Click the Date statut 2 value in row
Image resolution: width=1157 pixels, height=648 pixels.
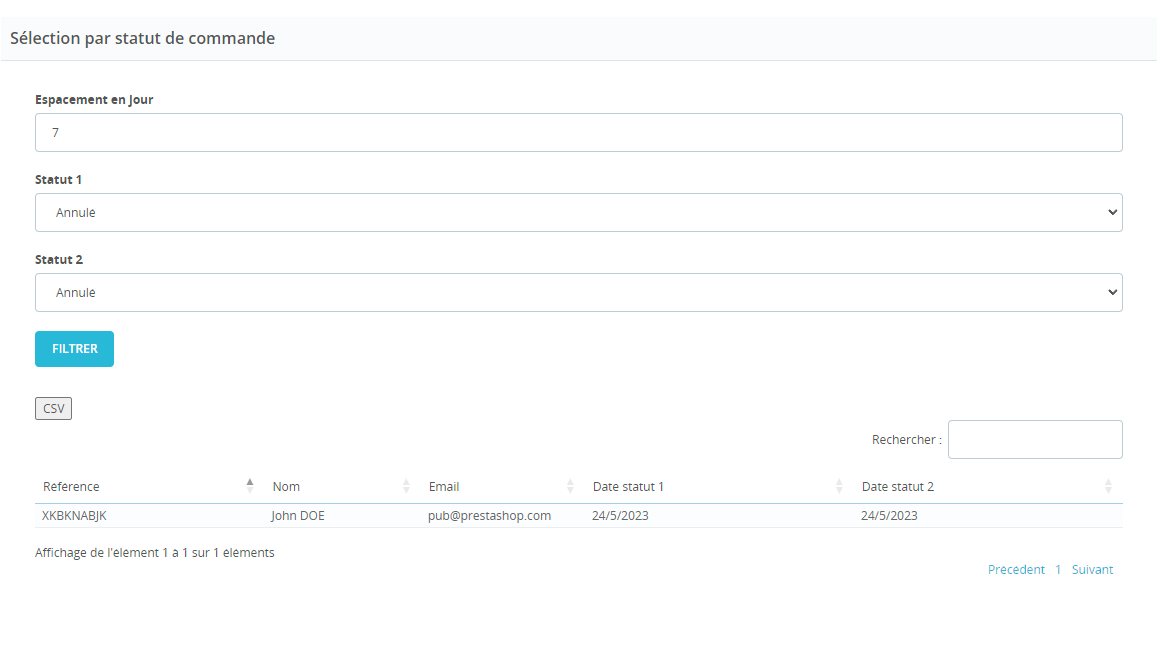click(x=889, y=516)
